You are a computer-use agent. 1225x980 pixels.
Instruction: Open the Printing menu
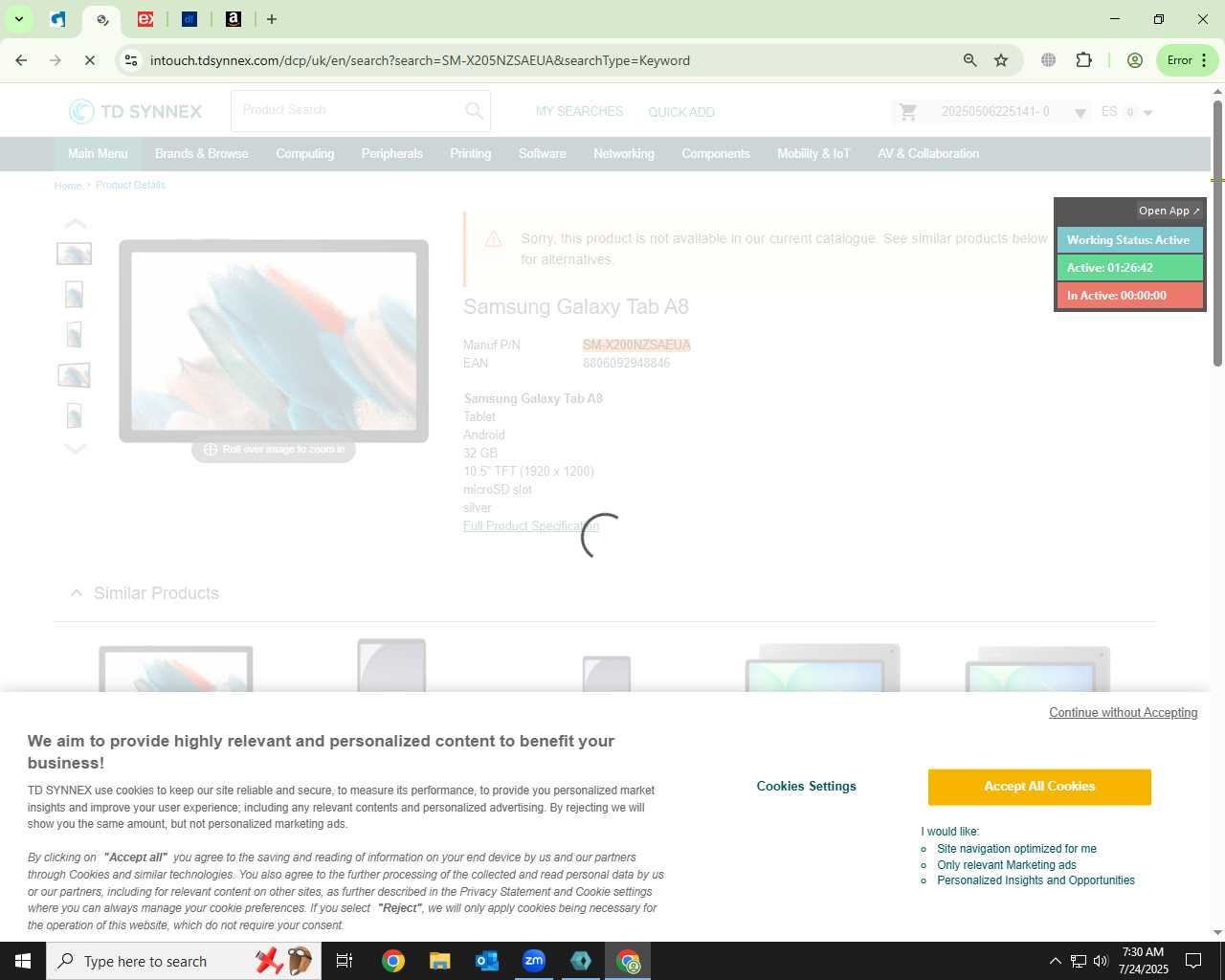click(x=471, y=154)
